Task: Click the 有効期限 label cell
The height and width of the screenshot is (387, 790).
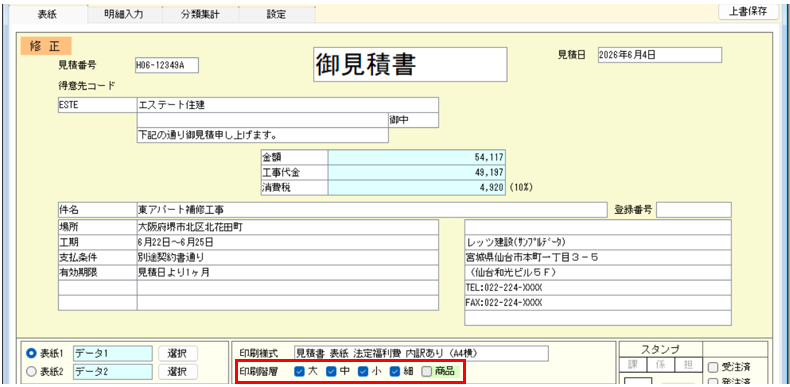Action: point(97,273)
